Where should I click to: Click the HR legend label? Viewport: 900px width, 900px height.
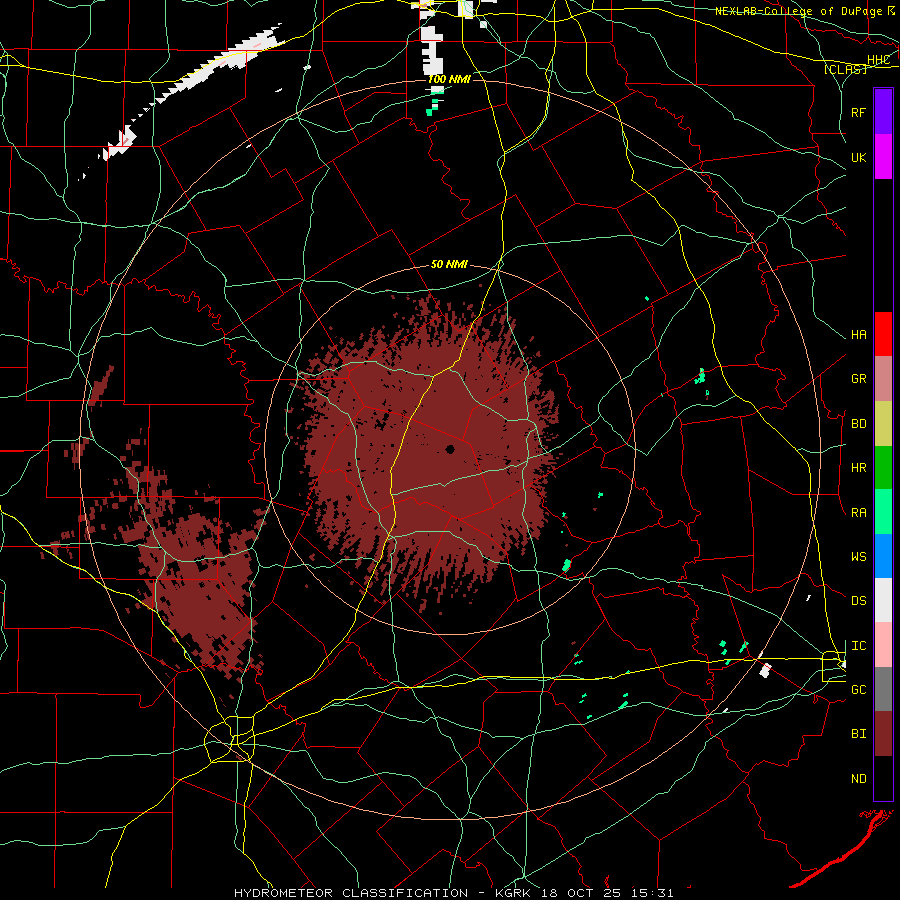[x=859, y=468]
